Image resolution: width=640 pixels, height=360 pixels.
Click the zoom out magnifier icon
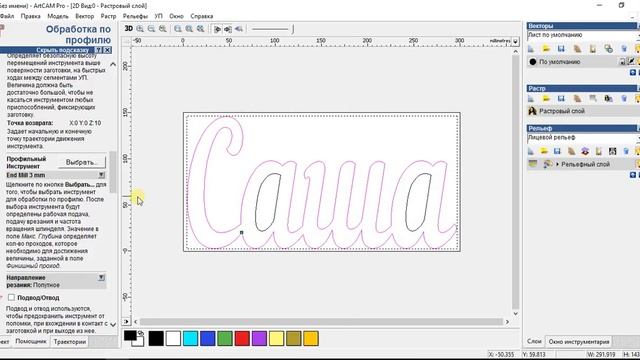(151, 29)
